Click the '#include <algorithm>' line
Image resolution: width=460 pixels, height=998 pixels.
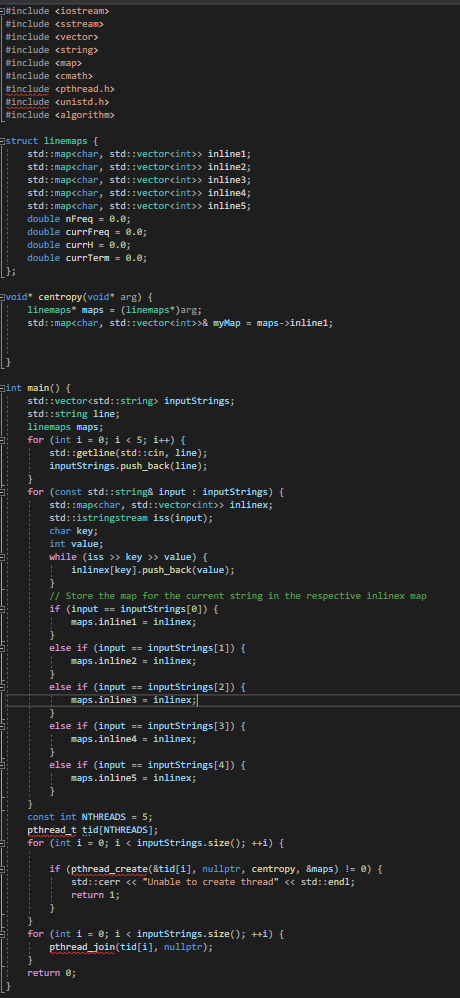click(60, 115)
